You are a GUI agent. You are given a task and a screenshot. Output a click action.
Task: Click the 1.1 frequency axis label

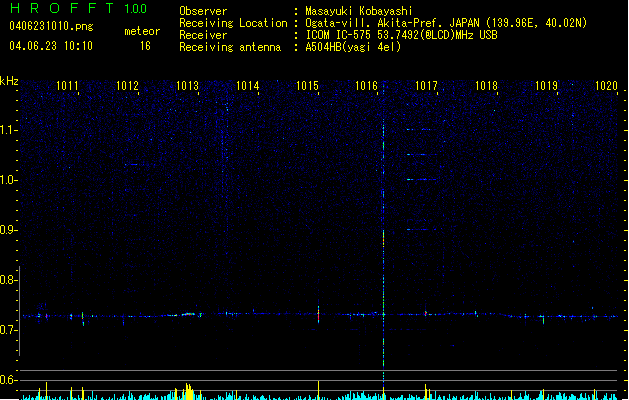click(x=7, y=130)
